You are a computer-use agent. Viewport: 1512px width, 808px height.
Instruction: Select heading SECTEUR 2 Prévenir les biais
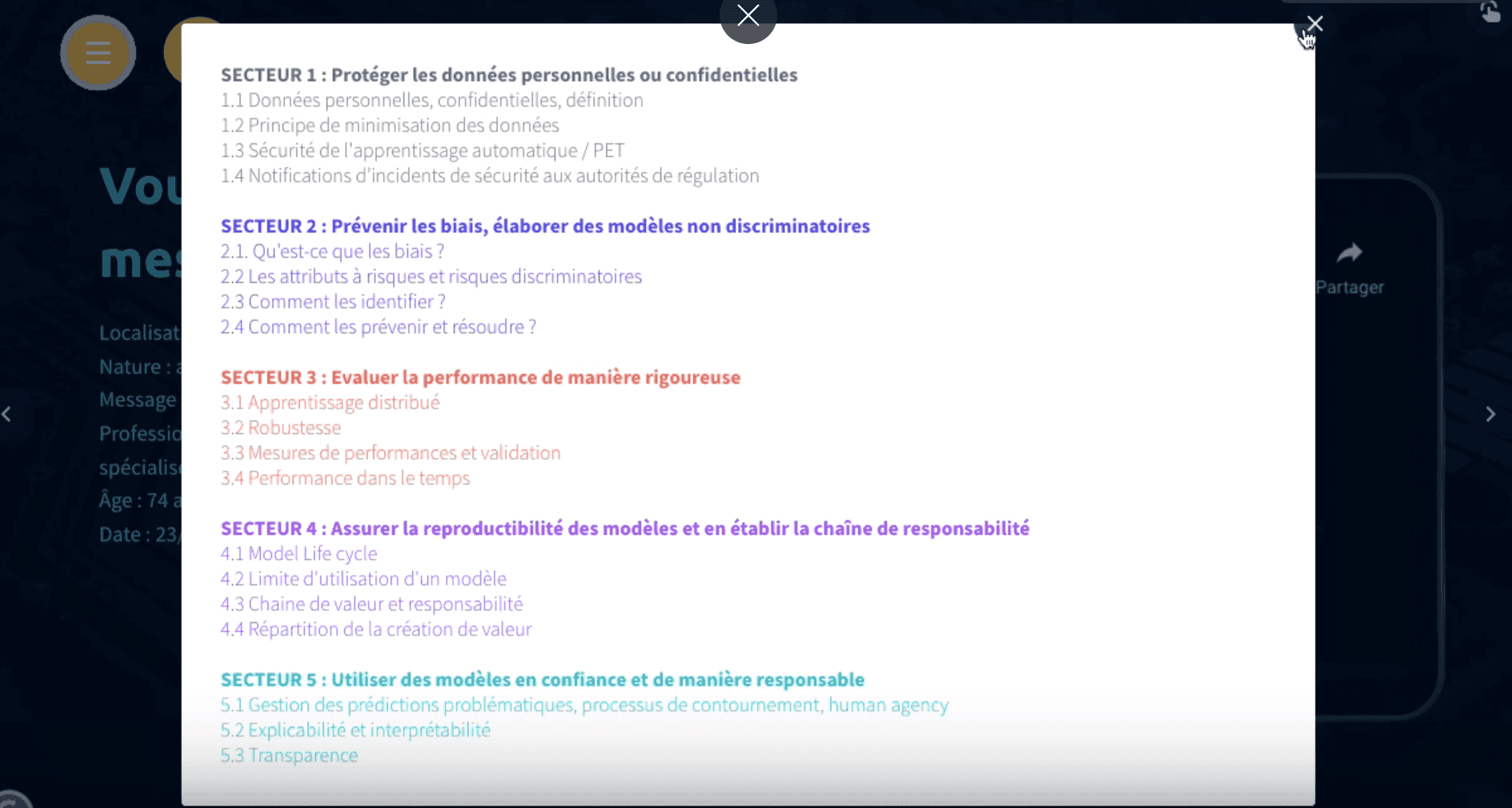(545, 226)
